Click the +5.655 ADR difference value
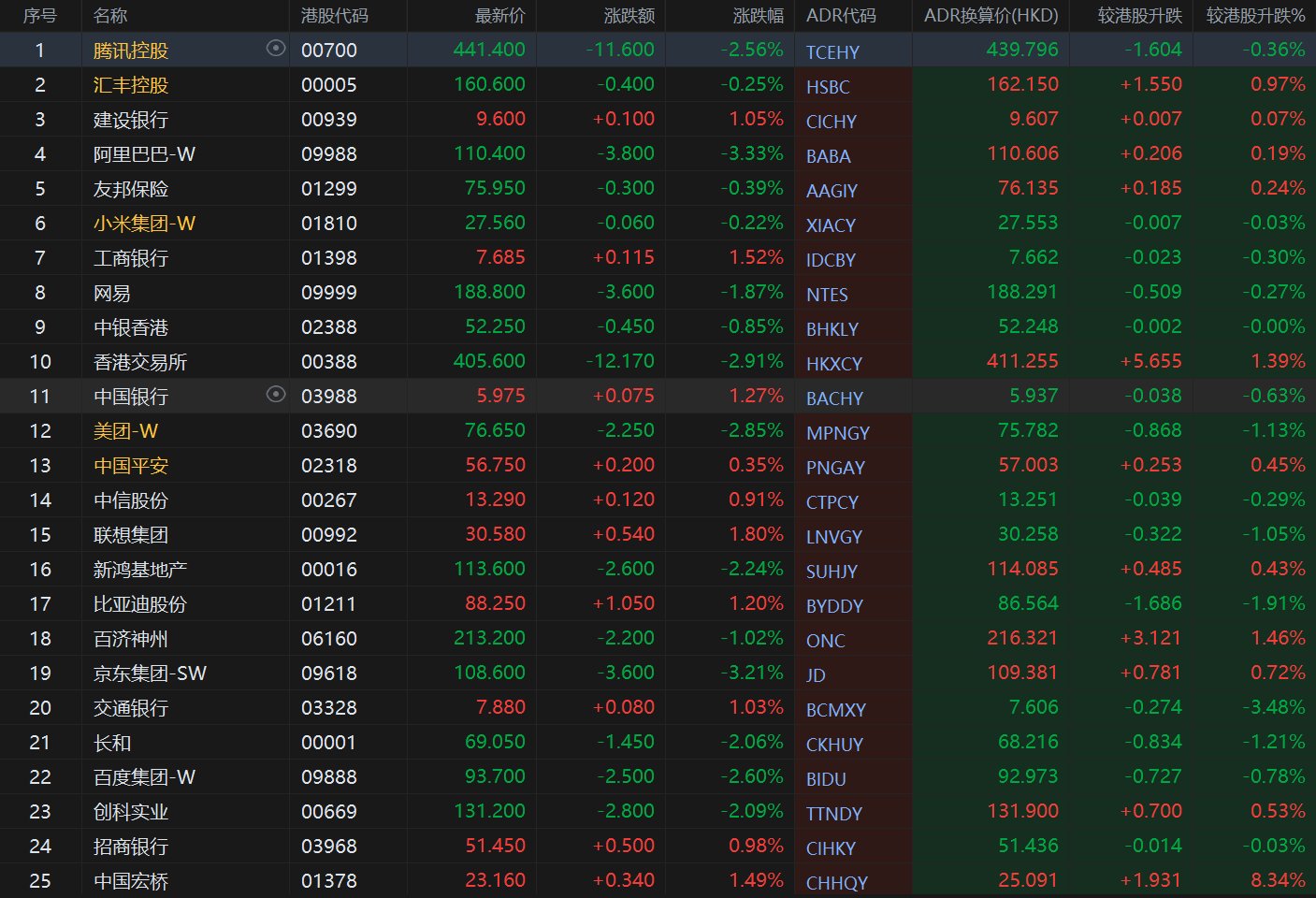Image resolution: width=1316 pixels, height=898 pixels. 1151,361
